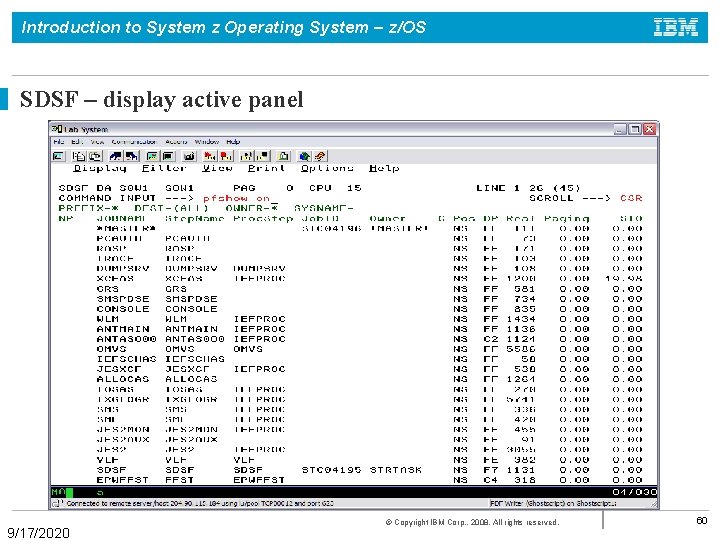Open the Color Mapping toolbar icon
Image resolution: width=720 pixels, height=540 pixels.
(x=168, y=156)
